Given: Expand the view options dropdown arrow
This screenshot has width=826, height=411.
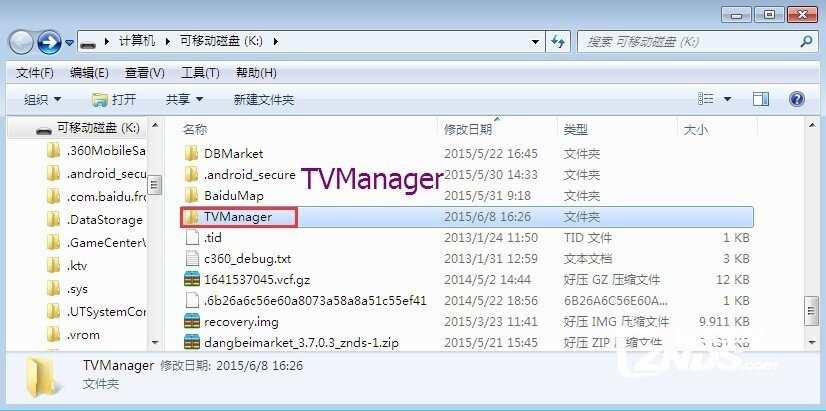Looking at the screenshot, I should 727,99.
